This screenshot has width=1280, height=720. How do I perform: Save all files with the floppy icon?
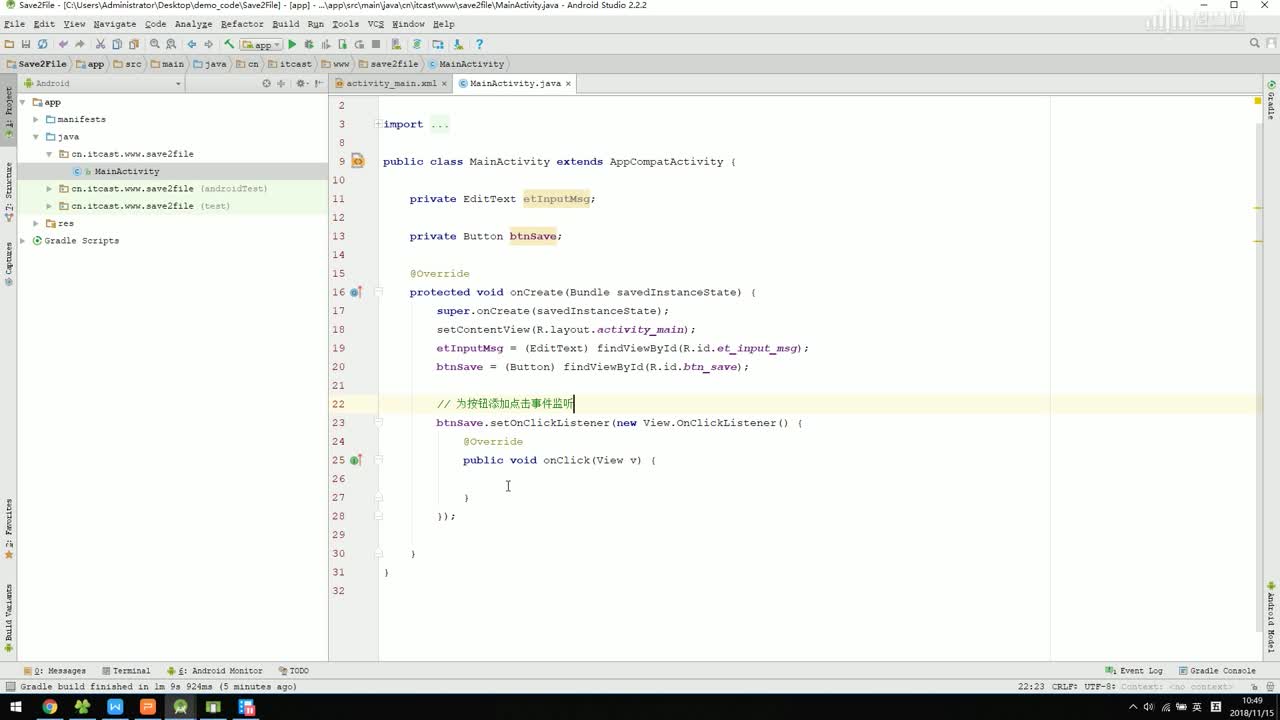click(25, 44)
